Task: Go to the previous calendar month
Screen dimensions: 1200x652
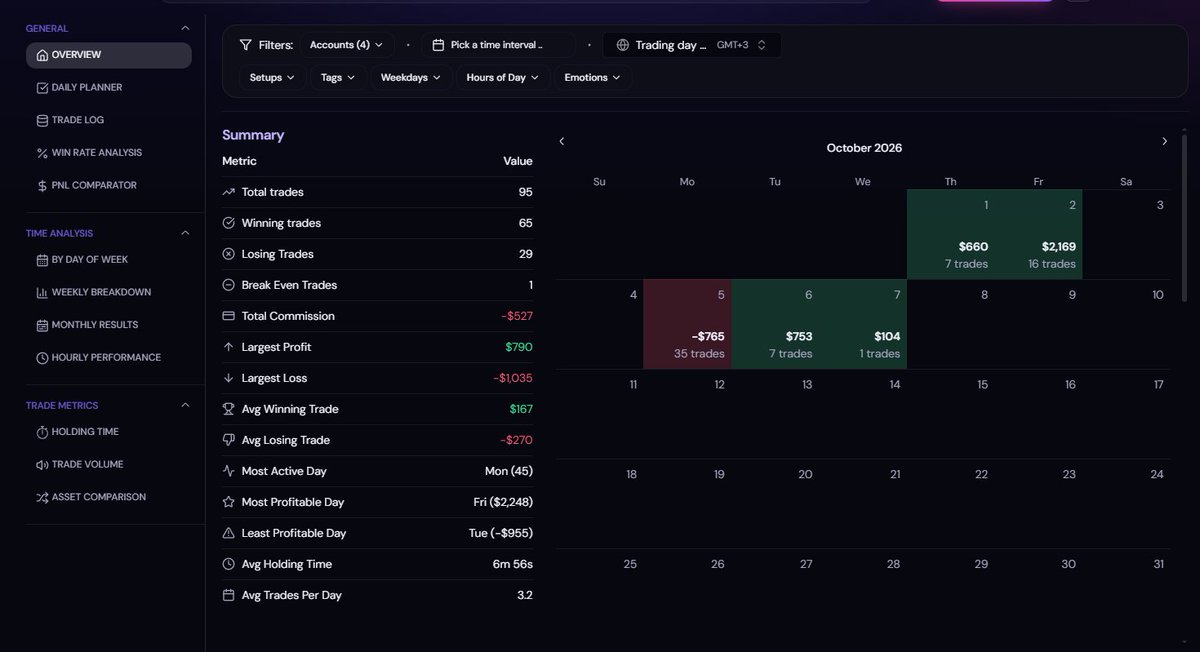Action: coord(561,141)
